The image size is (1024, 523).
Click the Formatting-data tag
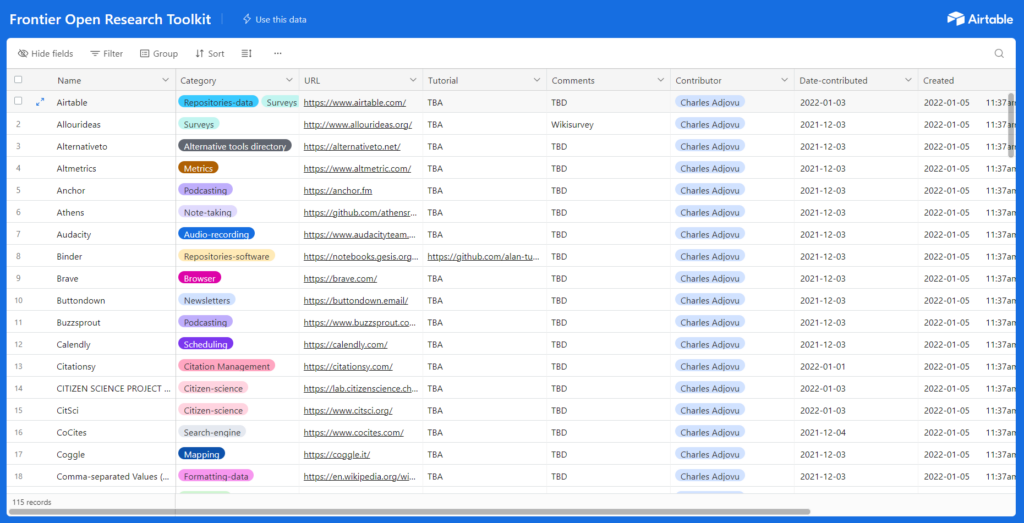point(216,477)
